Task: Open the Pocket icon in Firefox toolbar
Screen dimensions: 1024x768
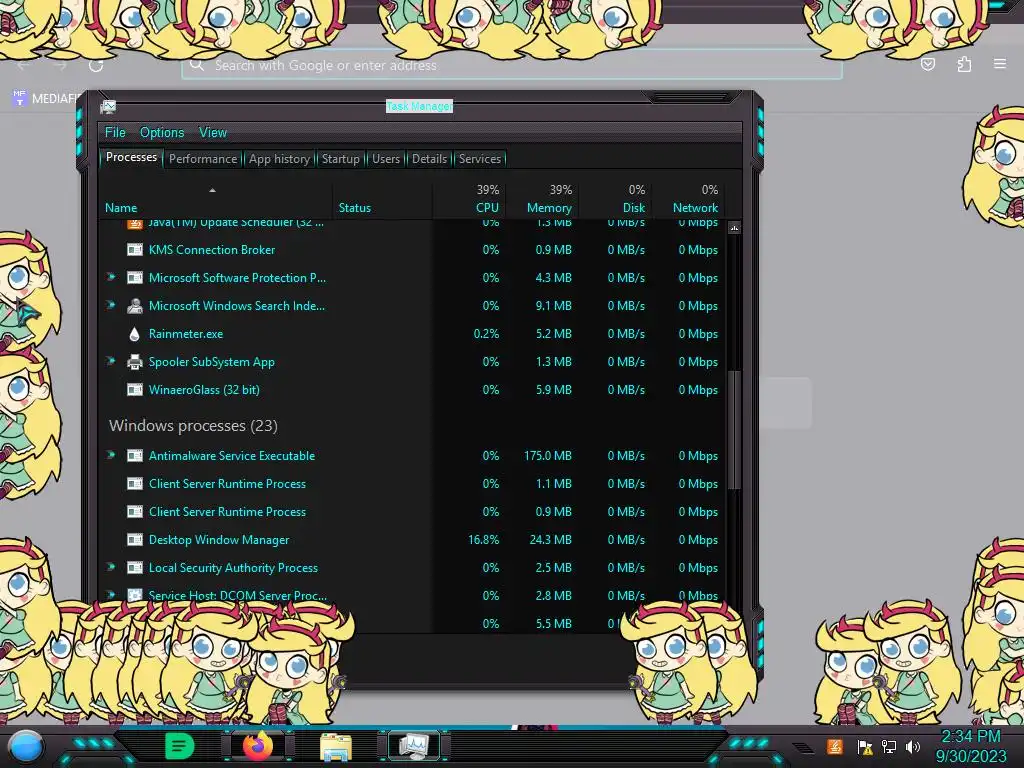Action: coord(928,64)
